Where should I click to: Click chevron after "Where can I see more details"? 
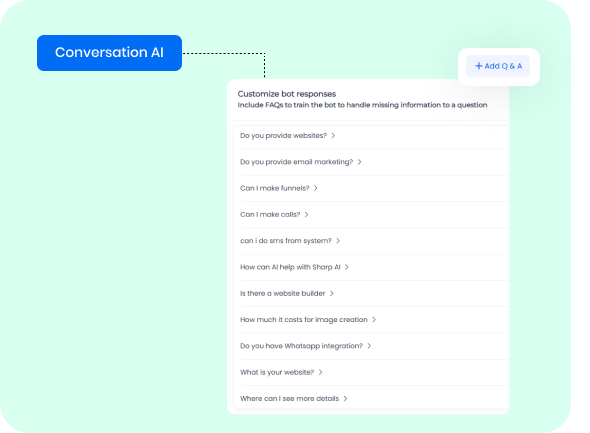(x=345, y=399)
